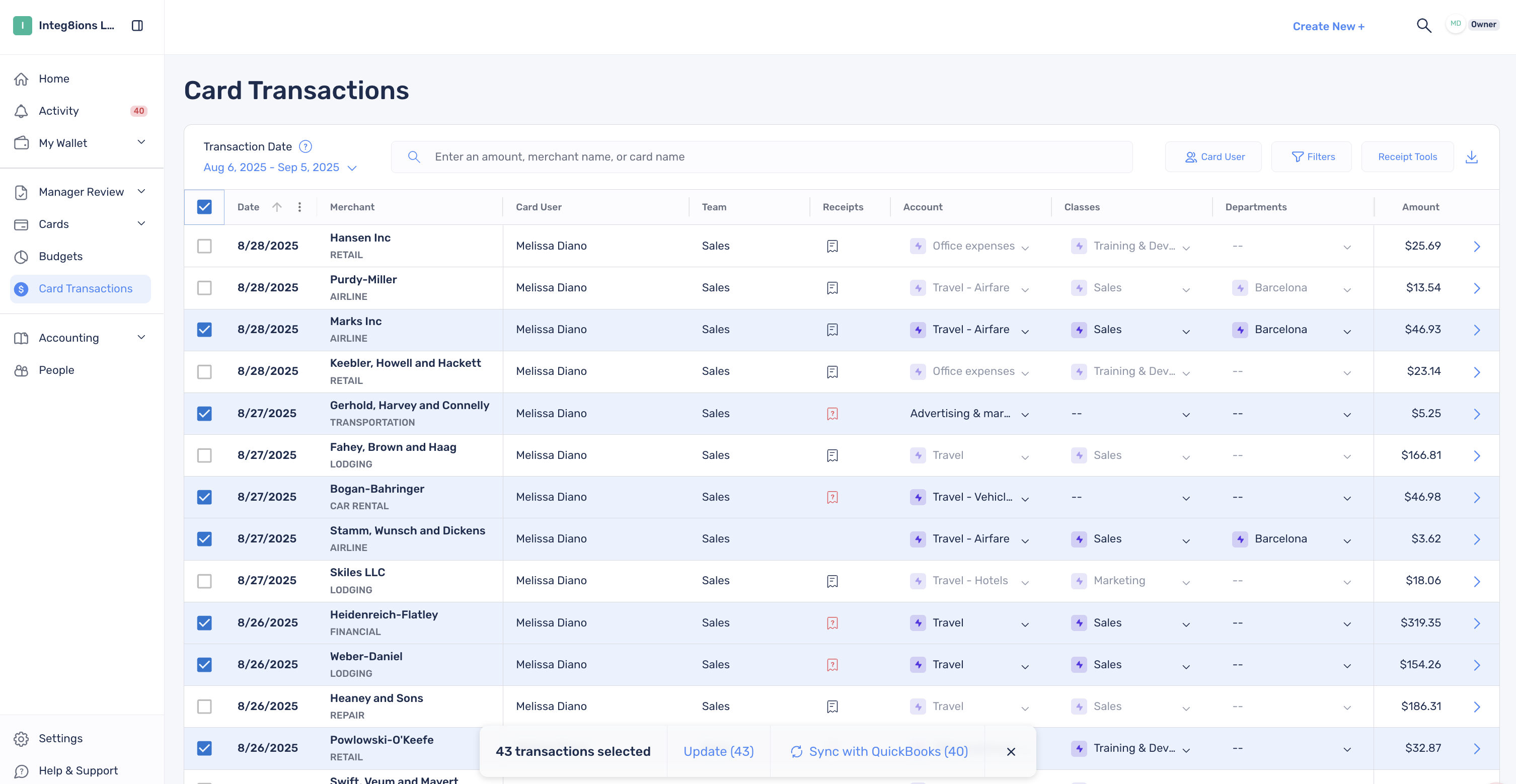Open details arrow for Skiles LLC row
The width and height of the screenshot is (1516, 784).
(1477, 582)
